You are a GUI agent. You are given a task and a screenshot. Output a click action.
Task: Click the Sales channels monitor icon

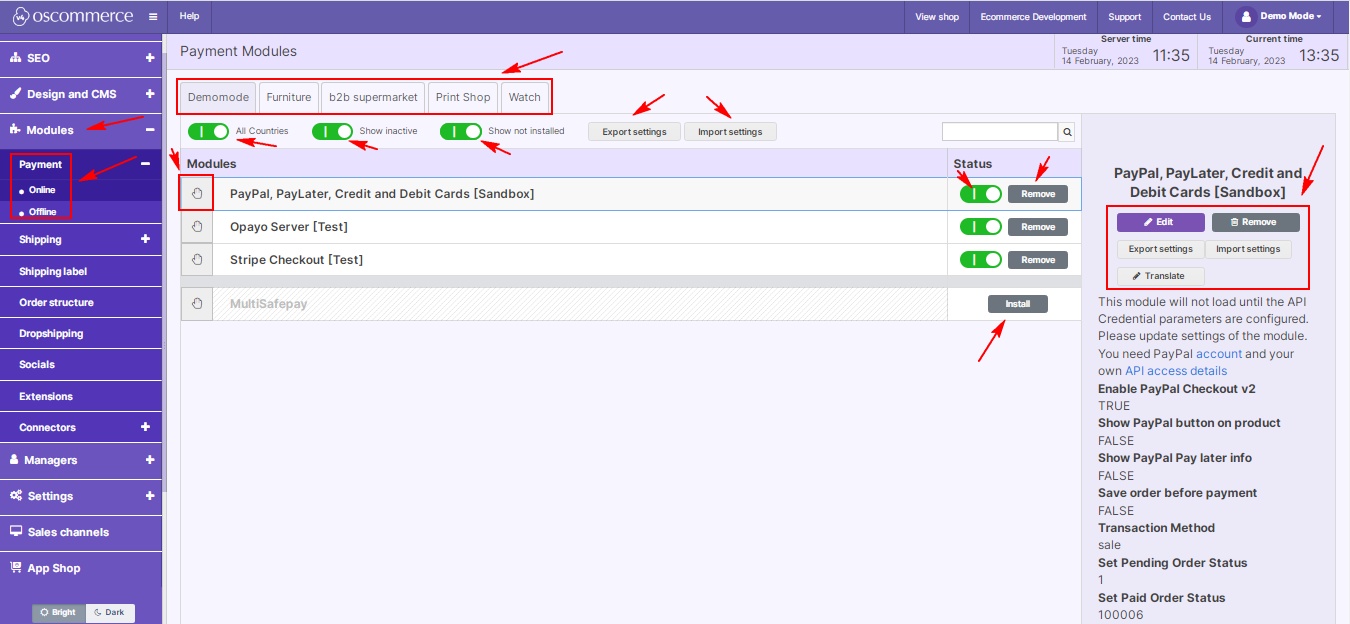tap(16, 532)
